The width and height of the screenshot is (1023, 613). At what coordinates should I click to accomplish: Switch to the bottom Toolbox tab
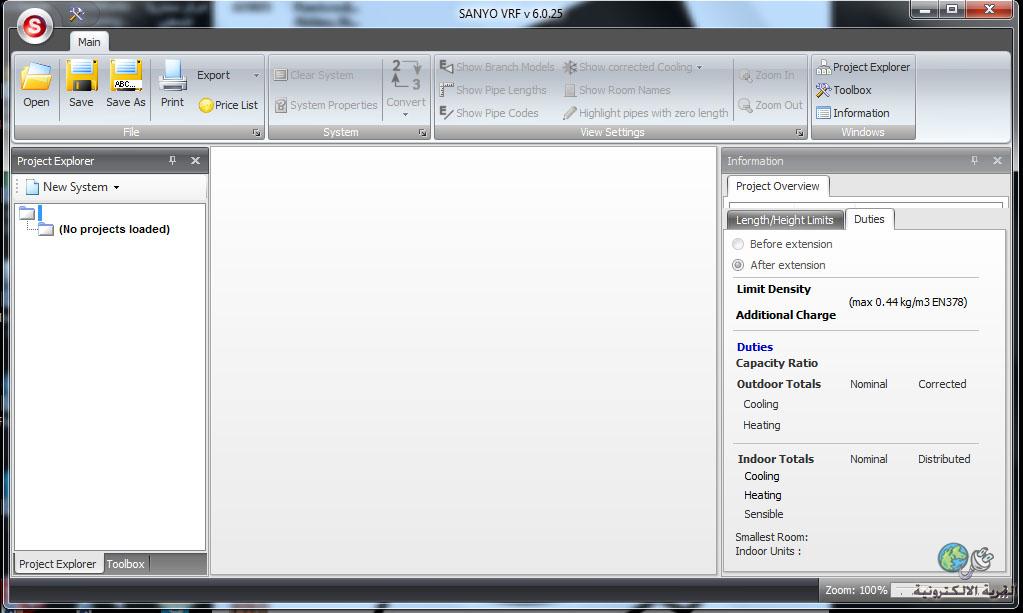[126, 564]
